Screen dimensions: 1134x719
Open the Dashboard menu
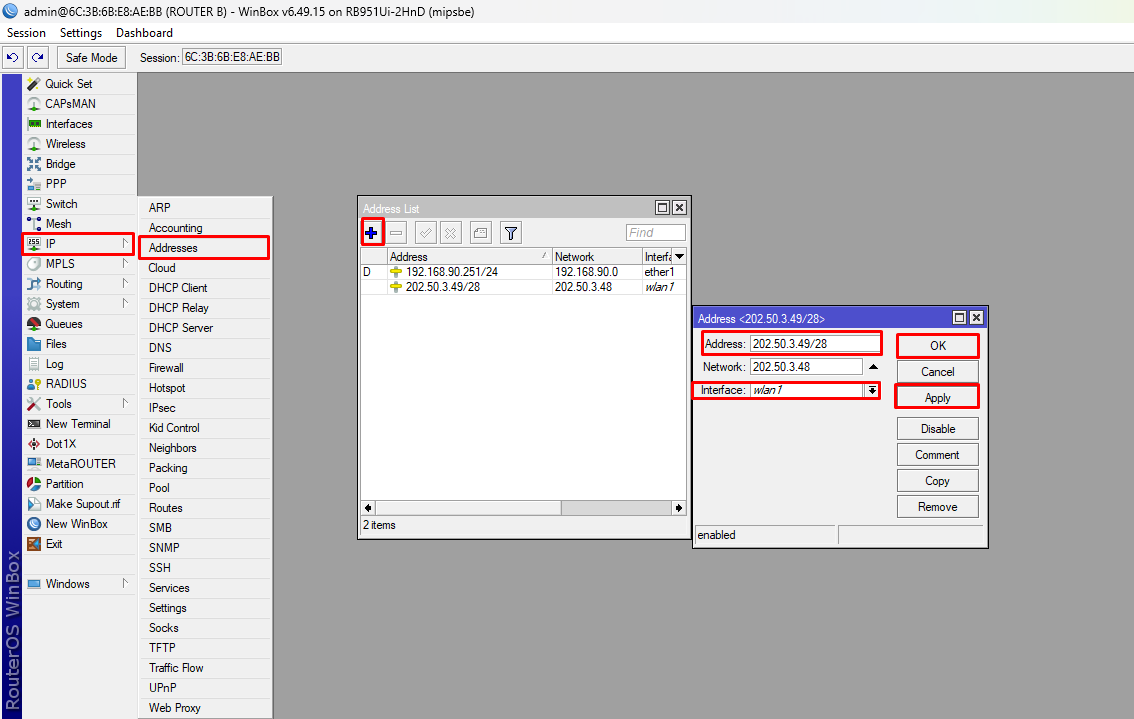click(x=144, y=33)
